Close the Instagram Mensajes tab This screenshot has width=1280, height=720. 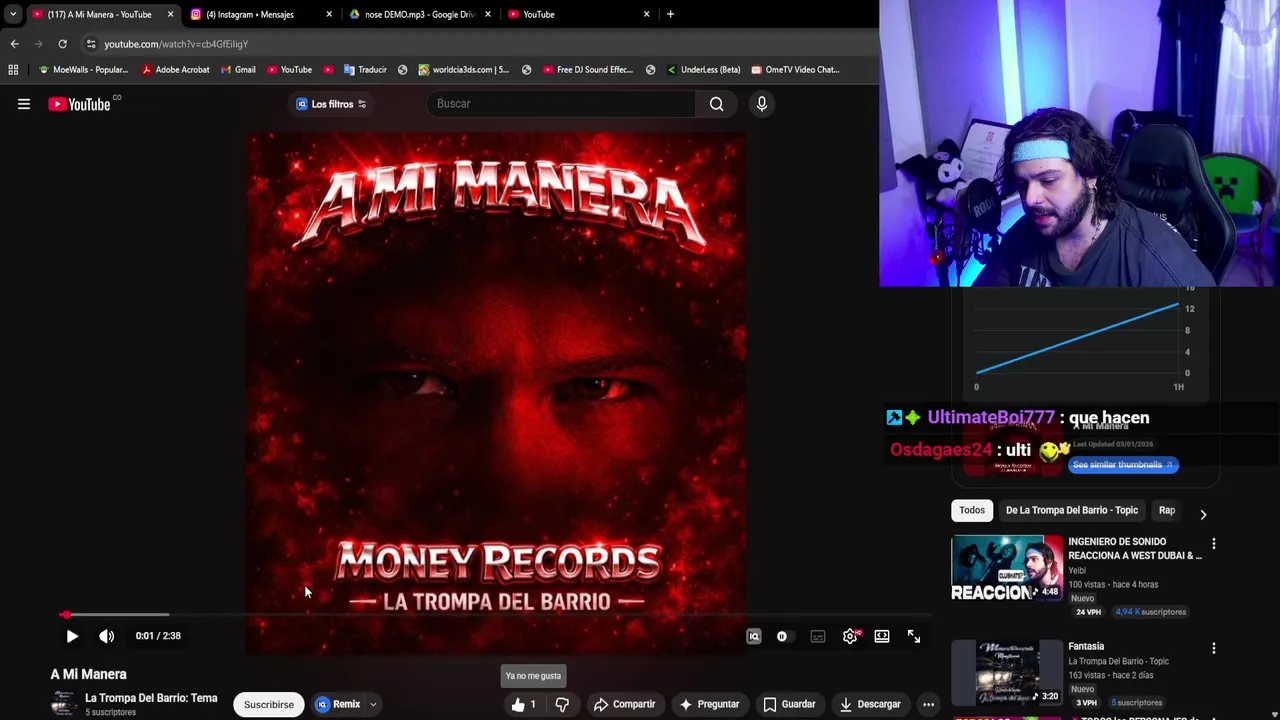[x=329, y=14]
